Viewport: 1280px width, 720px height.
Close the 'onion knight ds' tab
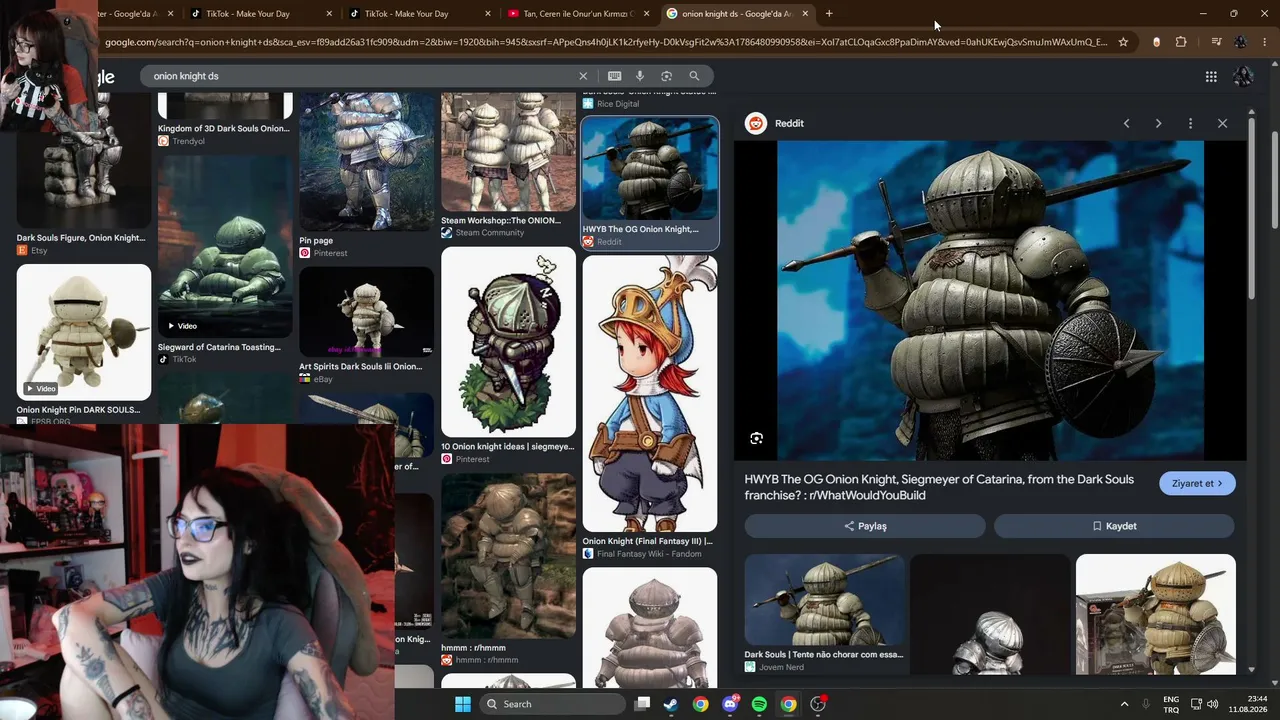[805, 14]
